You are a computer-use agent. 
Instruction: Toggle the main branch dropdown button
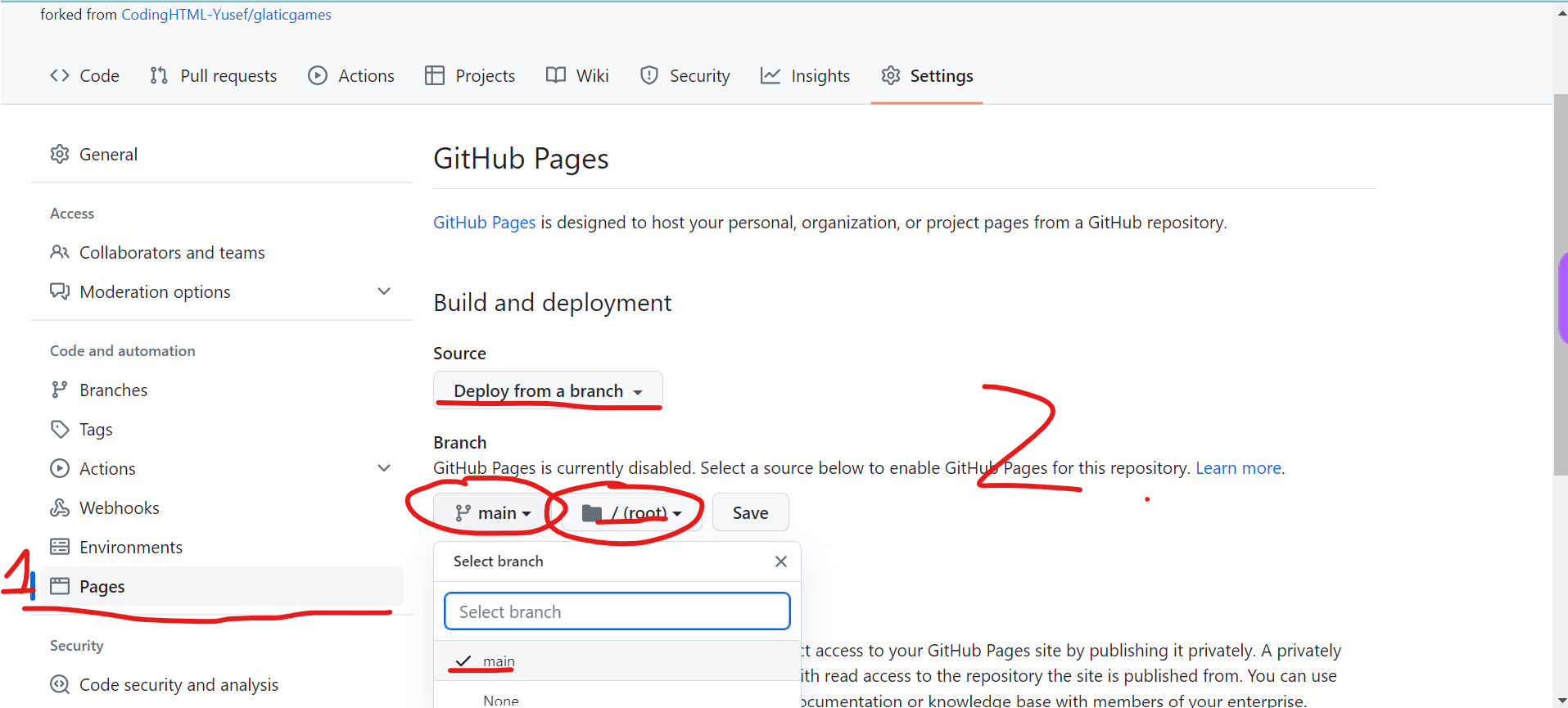coord(493,513)
